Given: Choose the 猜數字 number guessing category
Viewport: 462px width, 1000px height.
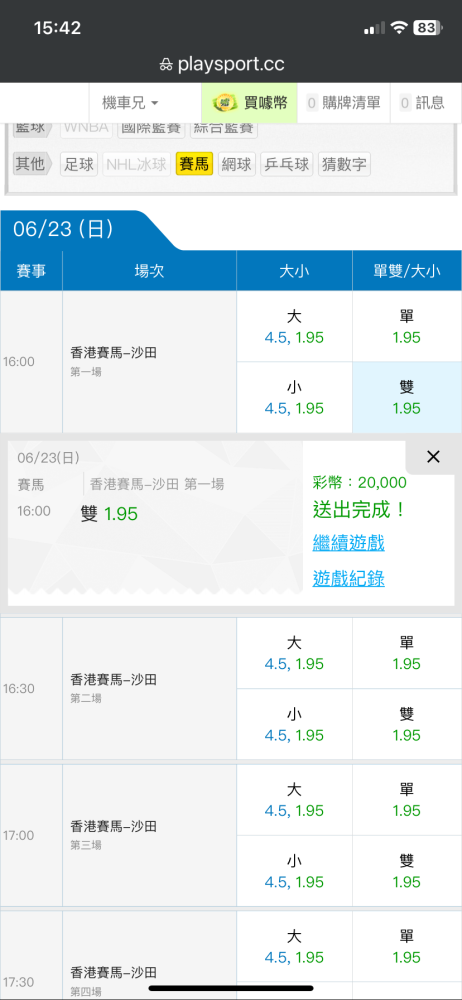Looking at the screenshot, I should (344, 165).
